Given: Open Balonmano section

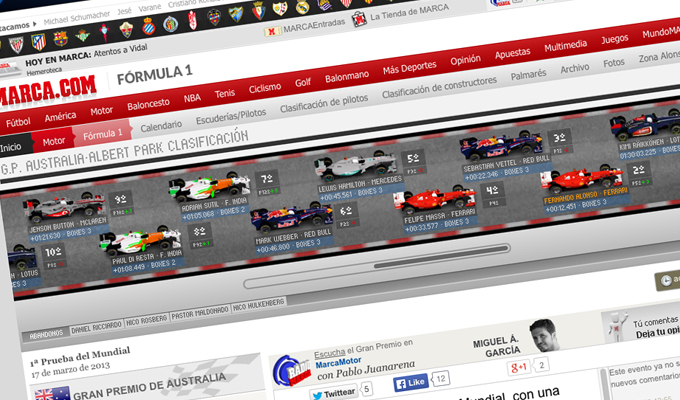Looking at the screenshot, I should (x=347, y=77).
